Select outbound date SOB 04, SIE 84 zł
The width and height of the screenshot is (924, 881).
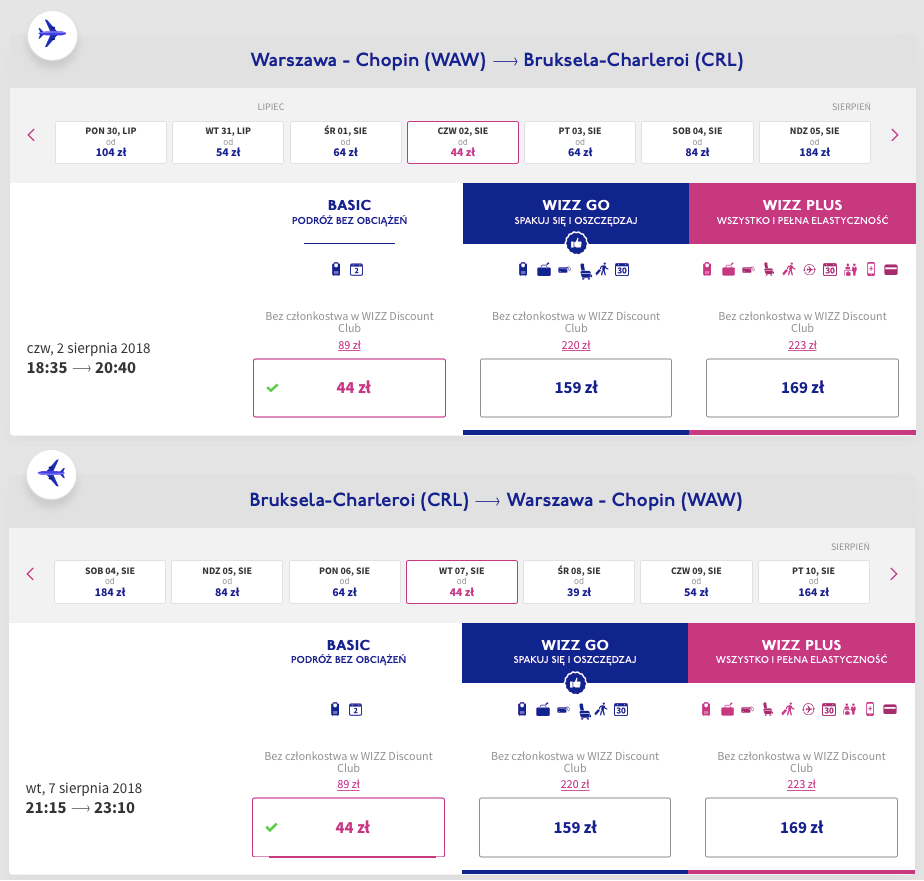click(x=697, y=142)
